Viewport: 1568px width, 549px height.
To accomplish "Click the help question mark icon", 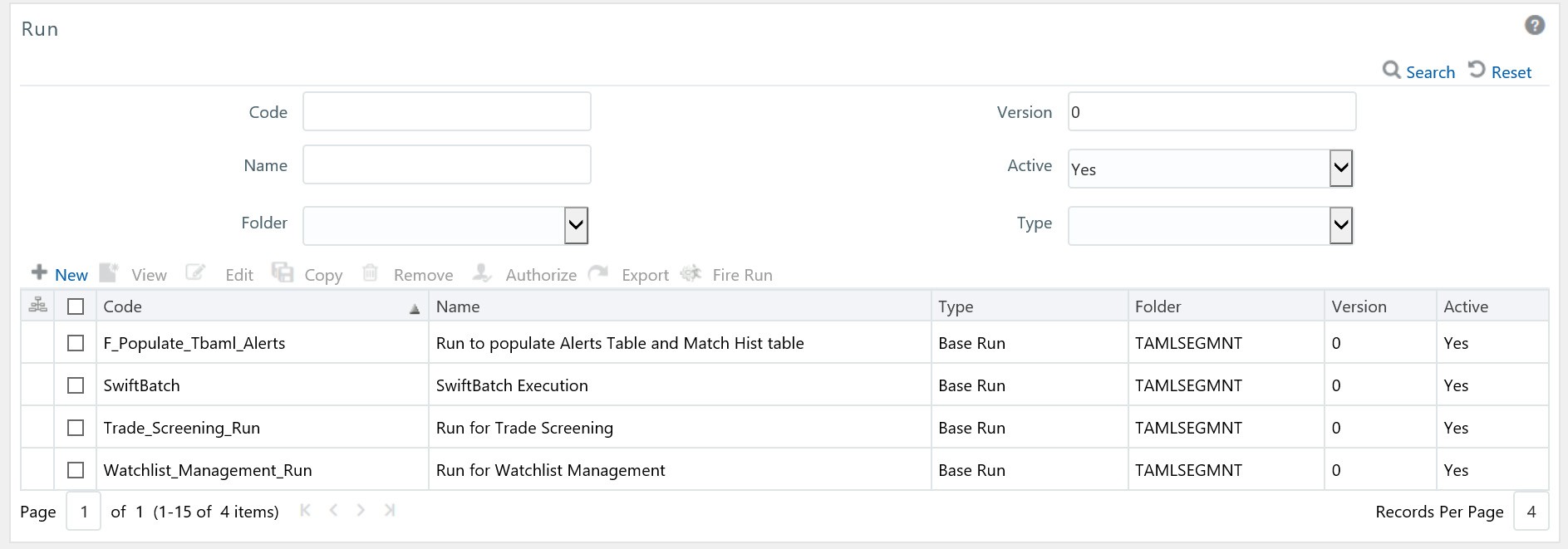I will 1534,26.
